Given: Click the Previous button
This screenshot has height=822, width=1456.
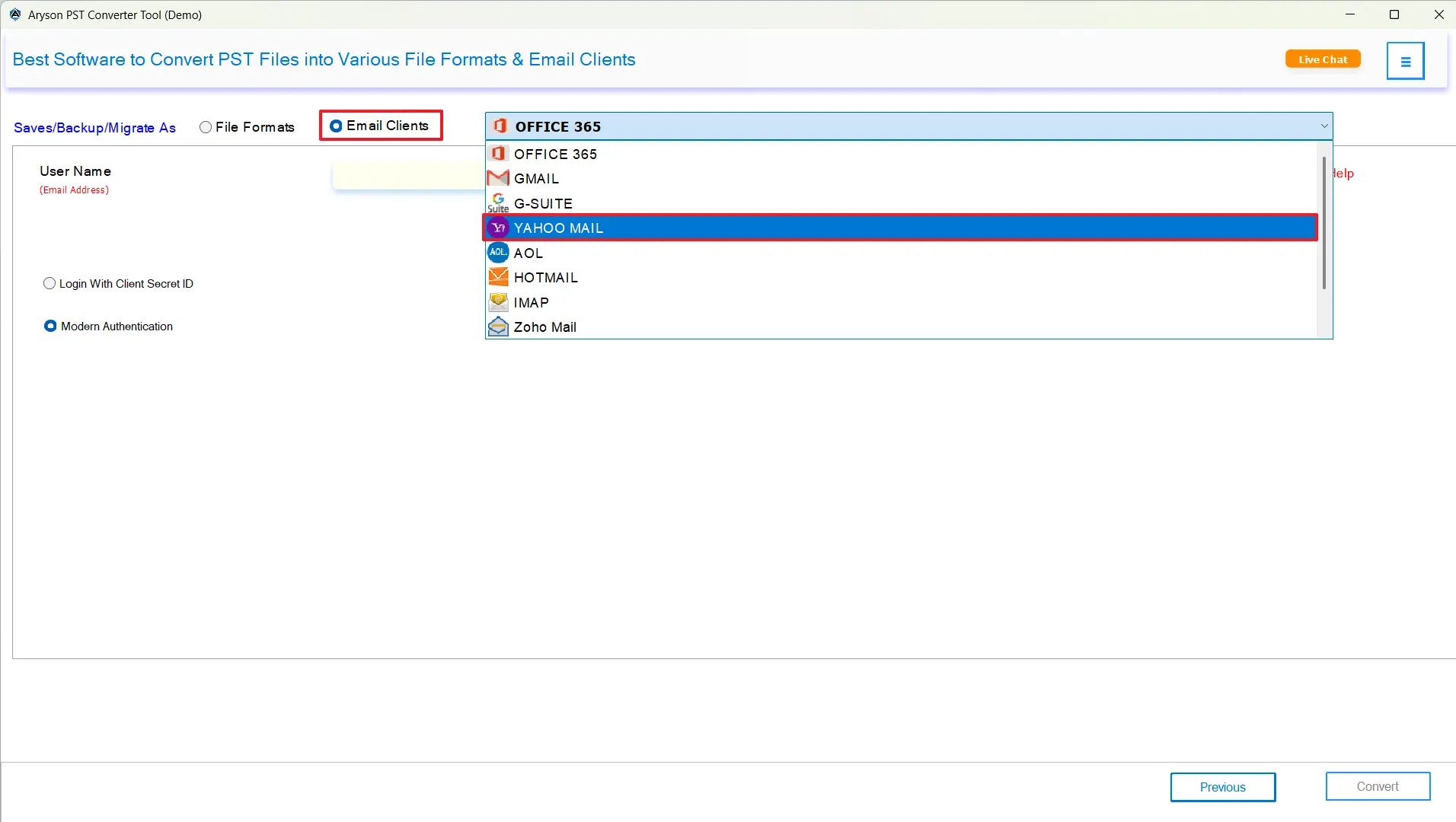Looking at the screenshot, I should (x=1223, y=787).
